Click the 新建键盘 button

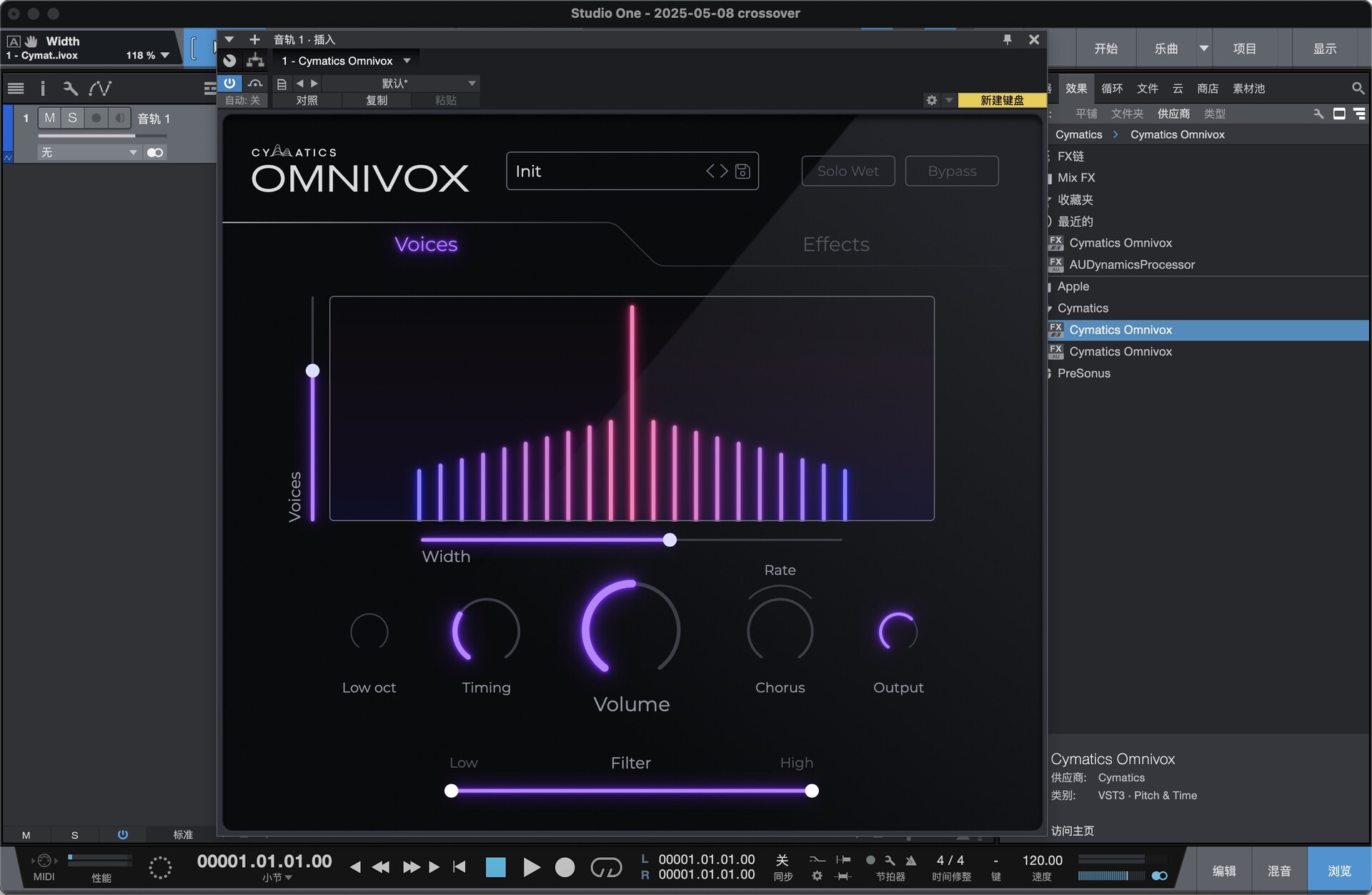1002,100
